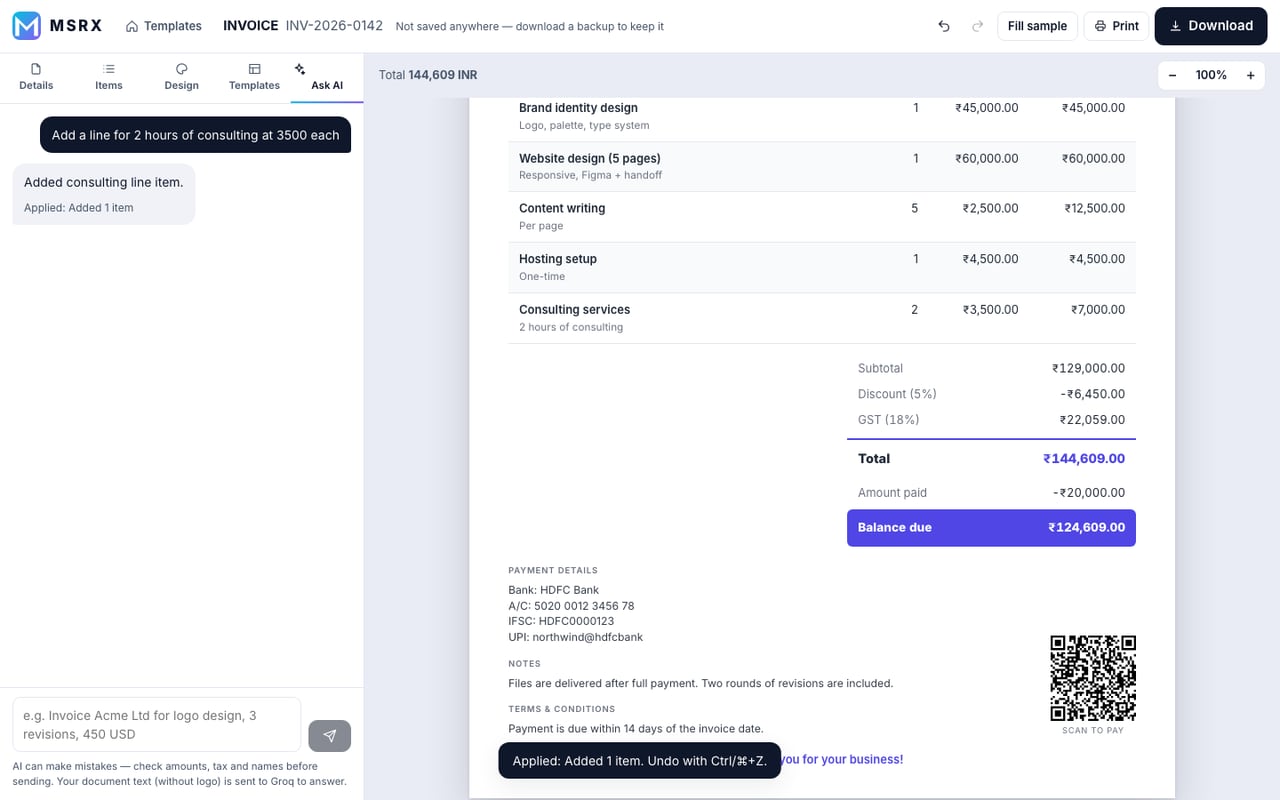The width and height of the screenshot is (1280, 800).
Task: Click the QR code scan to pay
Action: (1093, 678)
